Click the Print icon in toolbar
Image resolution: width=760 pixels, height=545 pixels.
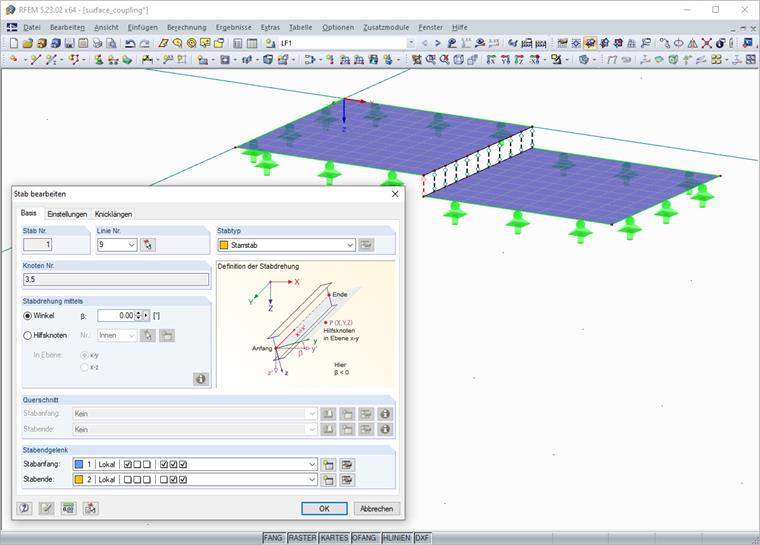pos(97,43)
